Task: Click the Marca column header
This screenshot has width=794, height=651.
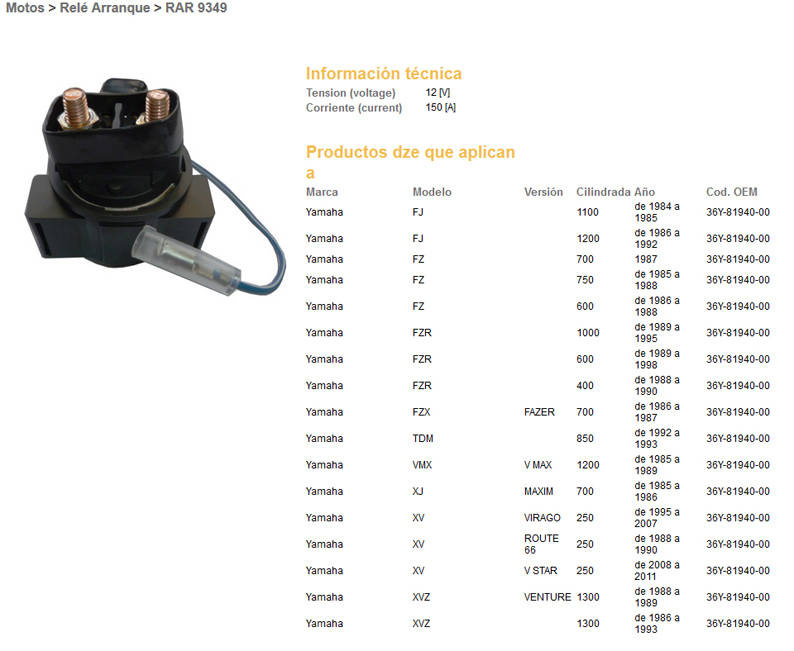Action: 322,191
